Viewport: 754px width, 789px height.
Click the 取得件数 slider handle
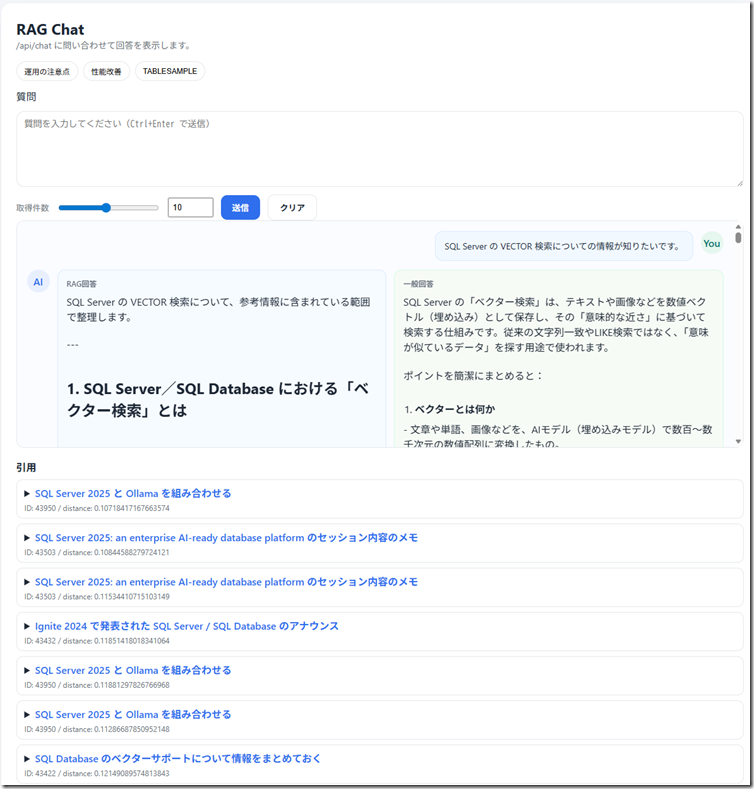(106, 207)
